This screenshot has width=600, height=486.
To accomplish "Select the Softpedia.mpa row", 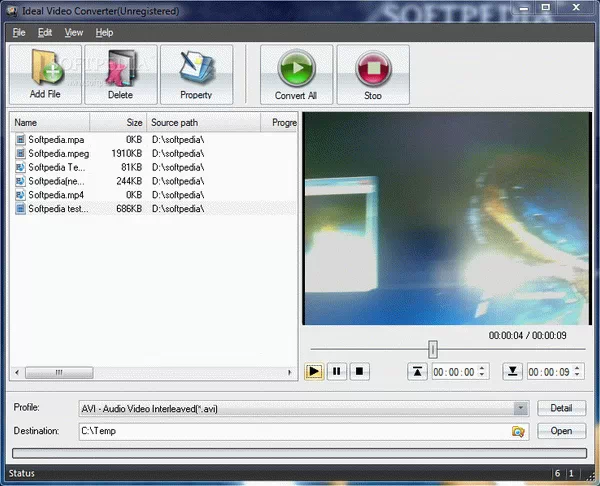I will (x=154, y=139).
